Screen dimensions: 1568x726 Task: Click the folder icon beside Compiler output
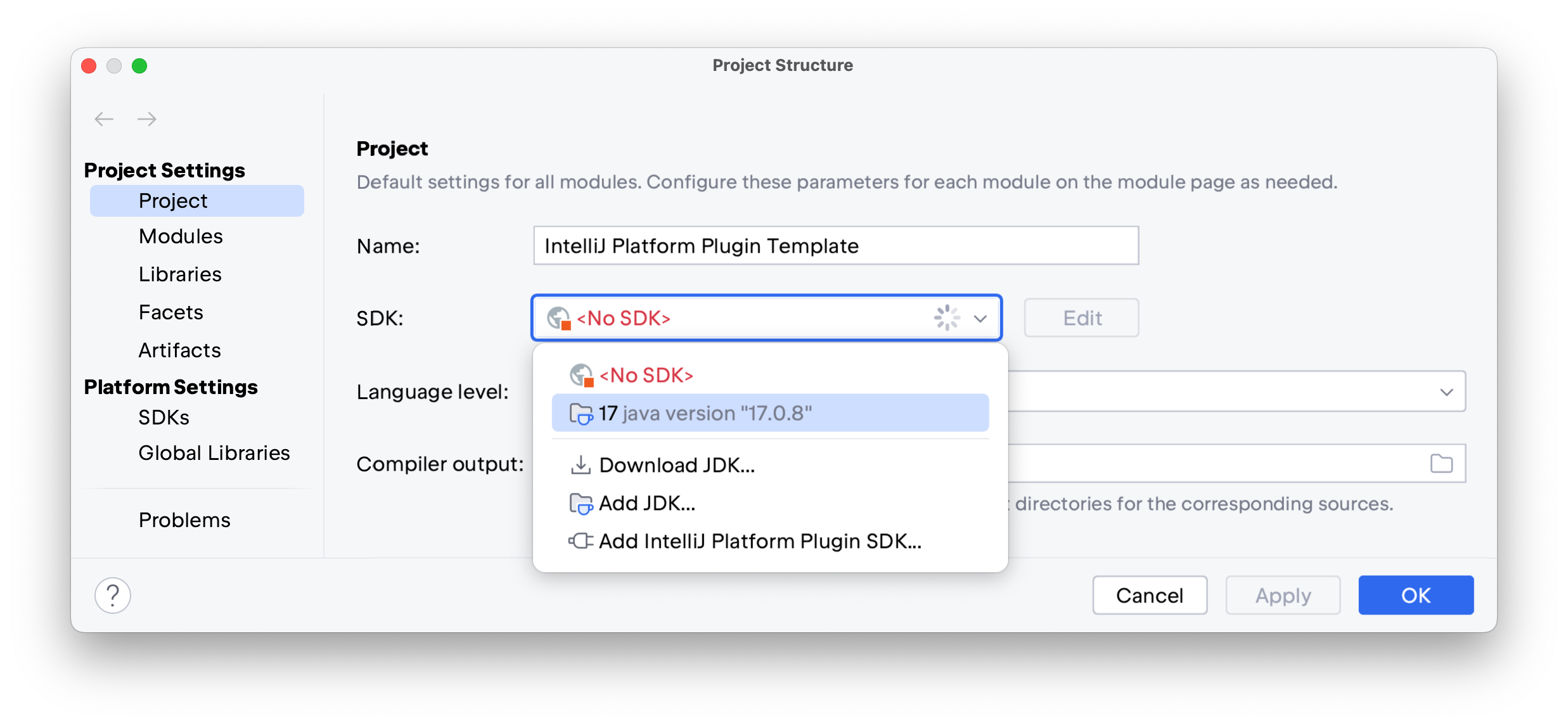(x=1443, y=463)
